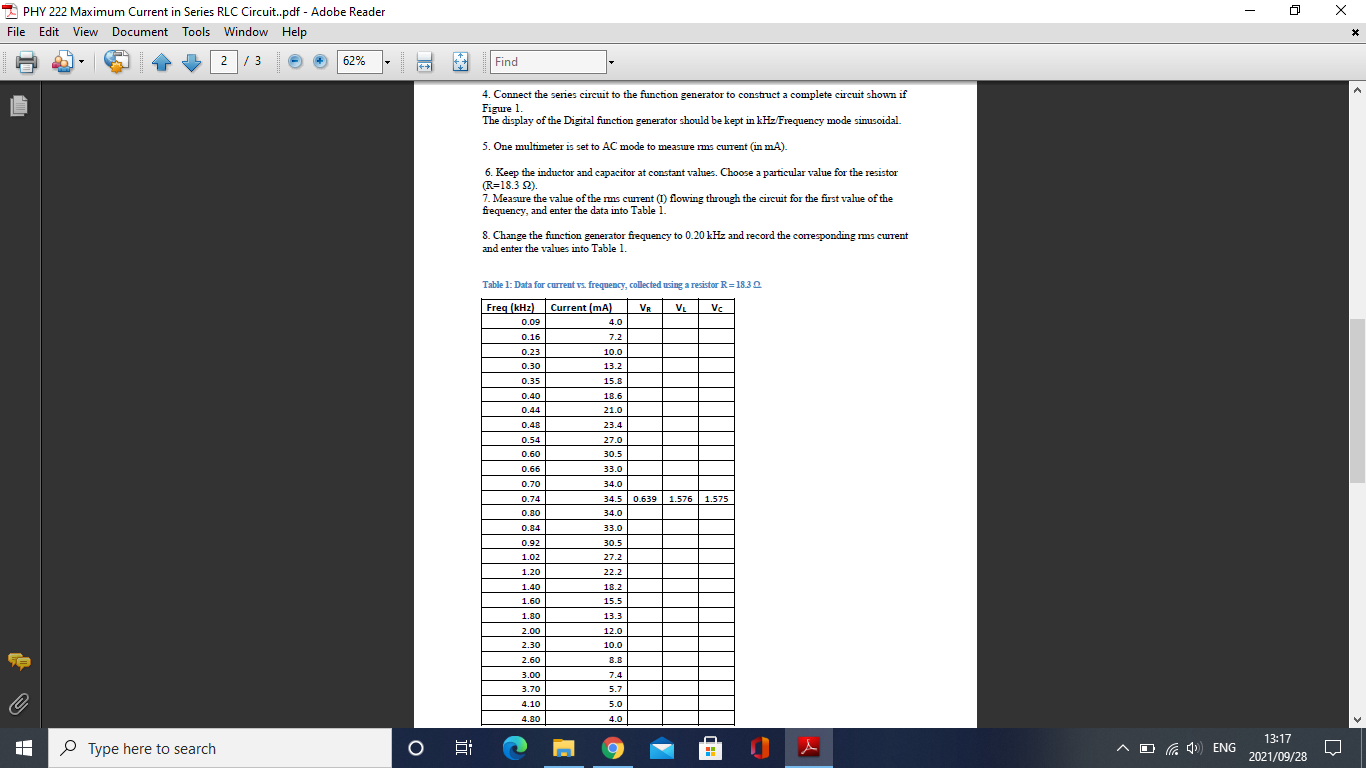Open the View menu
The height and width of the screenshot is (768, 1366).
(x=85, y=32)
